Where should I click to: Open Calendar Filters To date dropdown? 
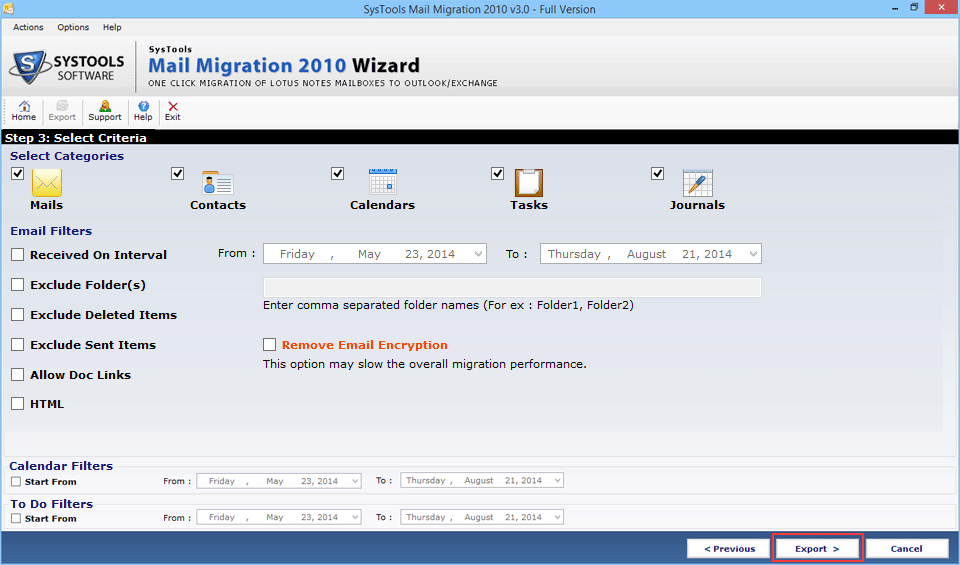557,481
